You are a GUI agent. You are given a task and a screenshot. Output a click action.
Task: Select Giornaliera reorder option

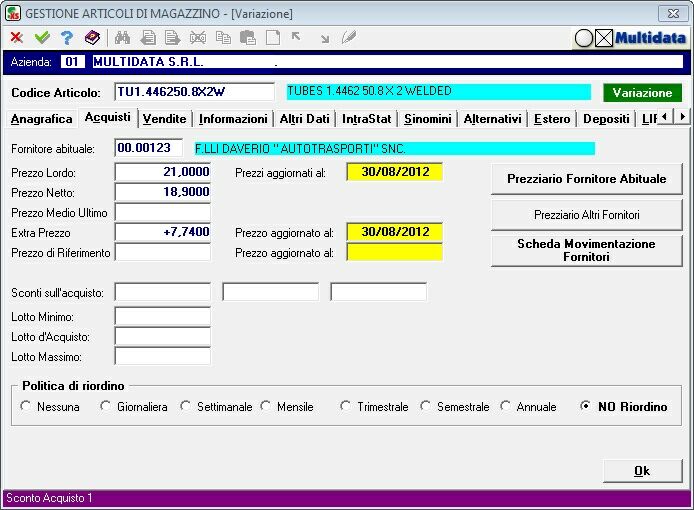tap(105, 406)
